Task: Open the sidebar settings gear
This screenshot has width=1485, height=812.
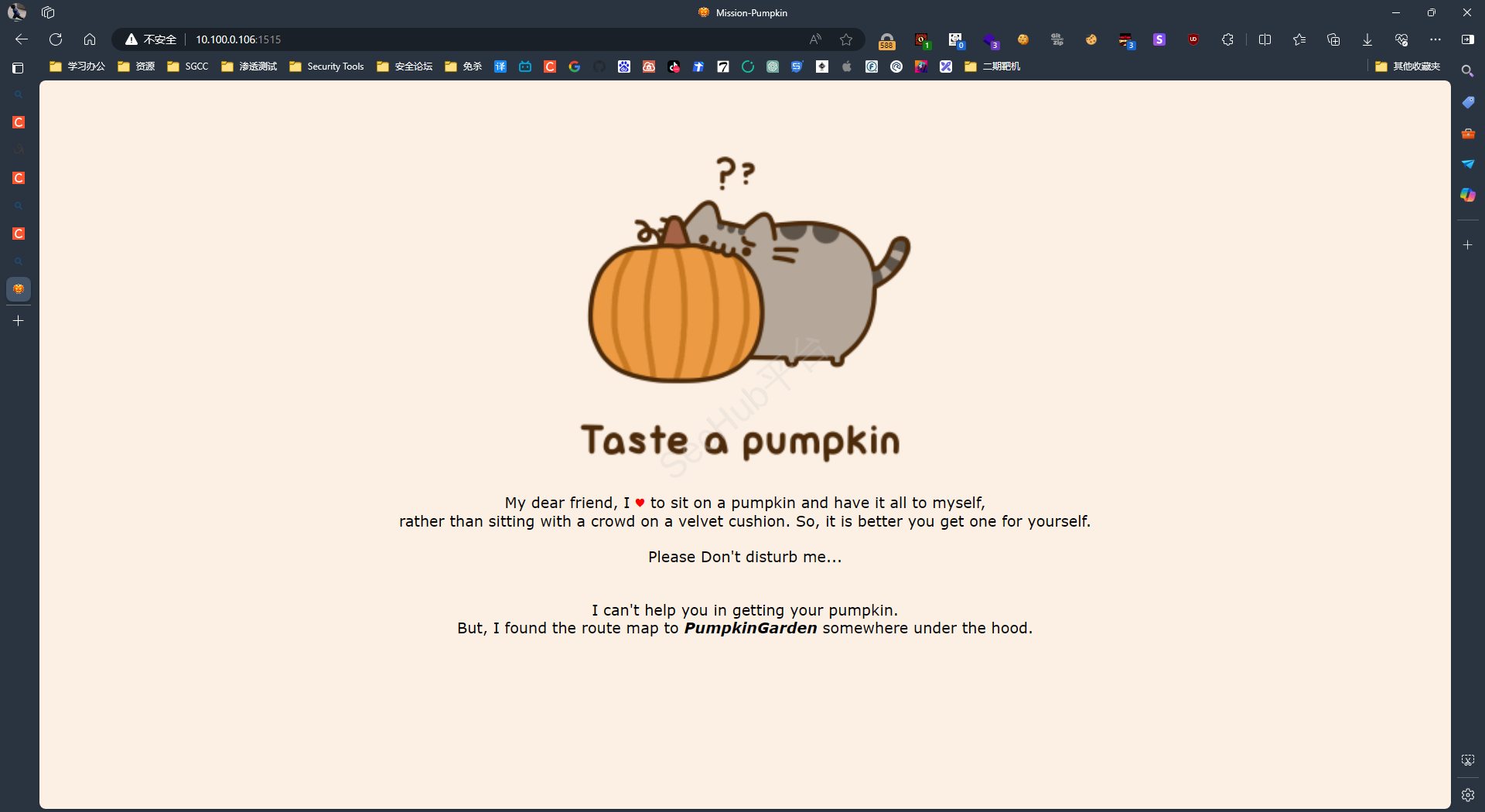Action: [x=1468, y=795]
